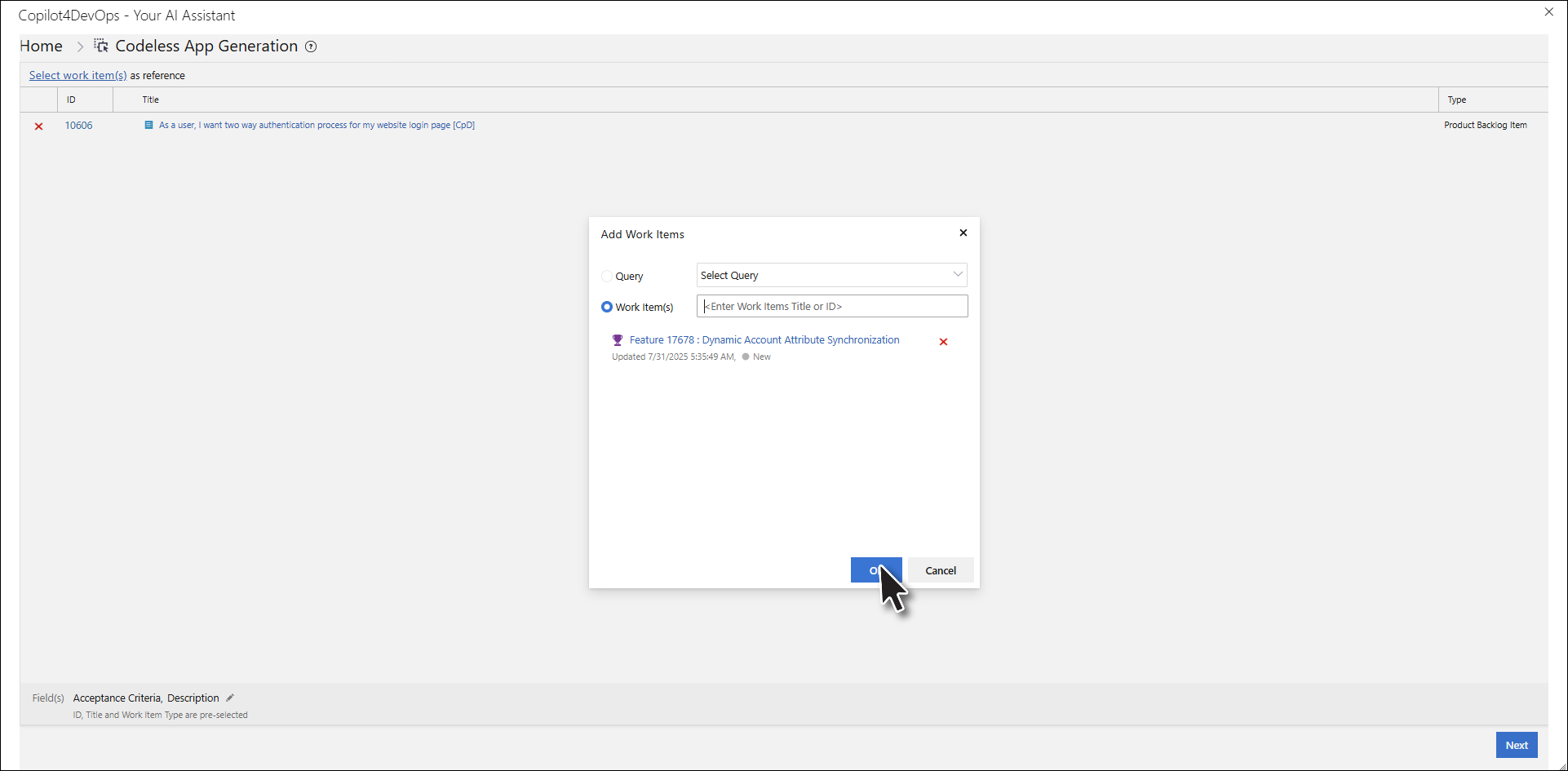Click the ID column header
The width and height of the screenshot is (1568, 771).
[x=72, y=100]
